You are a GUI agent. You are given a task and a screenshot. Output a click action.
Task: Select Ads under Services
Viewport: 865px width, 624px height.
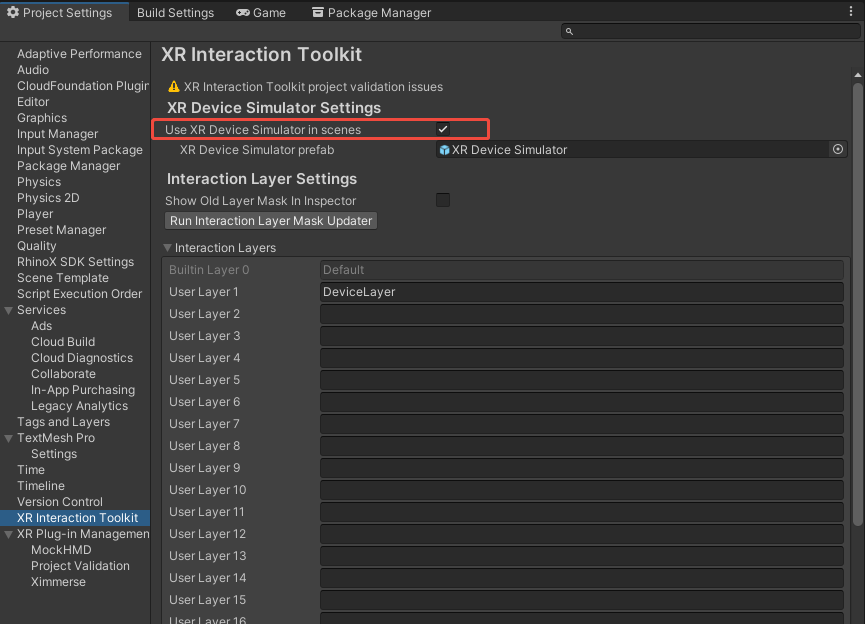[x=41, y=326]
